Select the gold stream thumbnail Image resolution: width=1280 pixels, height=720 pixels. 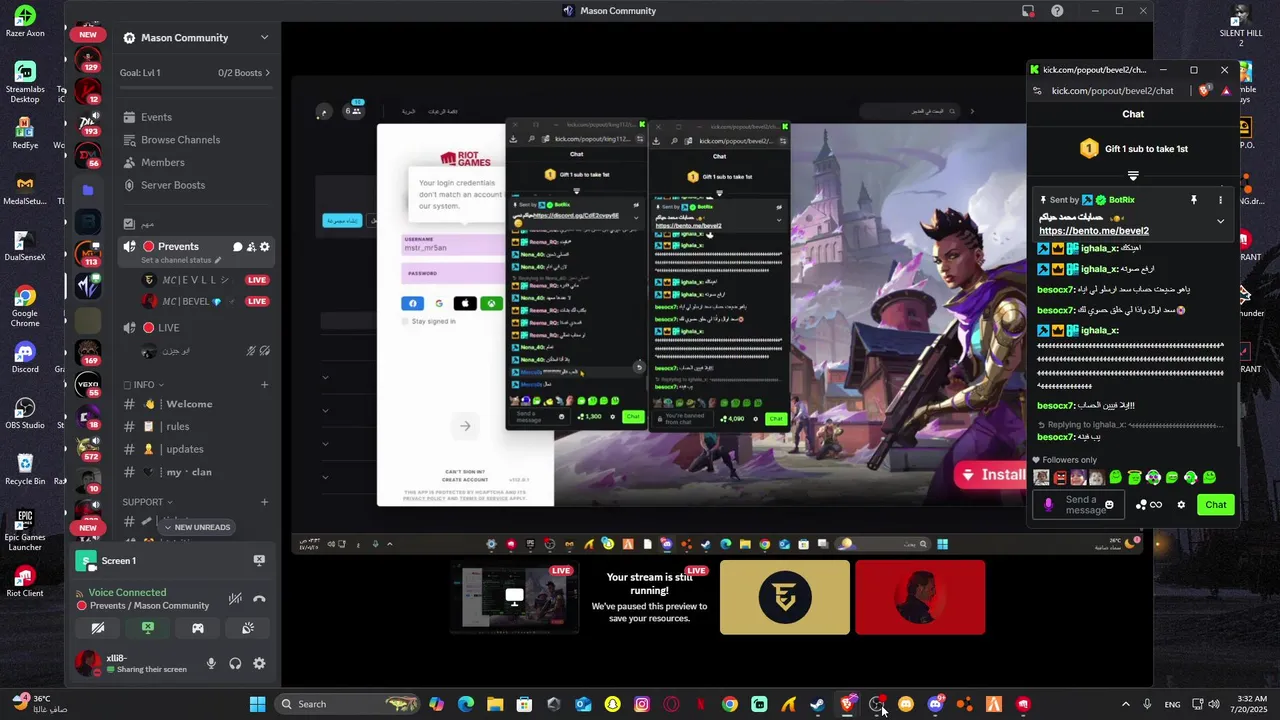[x=785, y=597]
